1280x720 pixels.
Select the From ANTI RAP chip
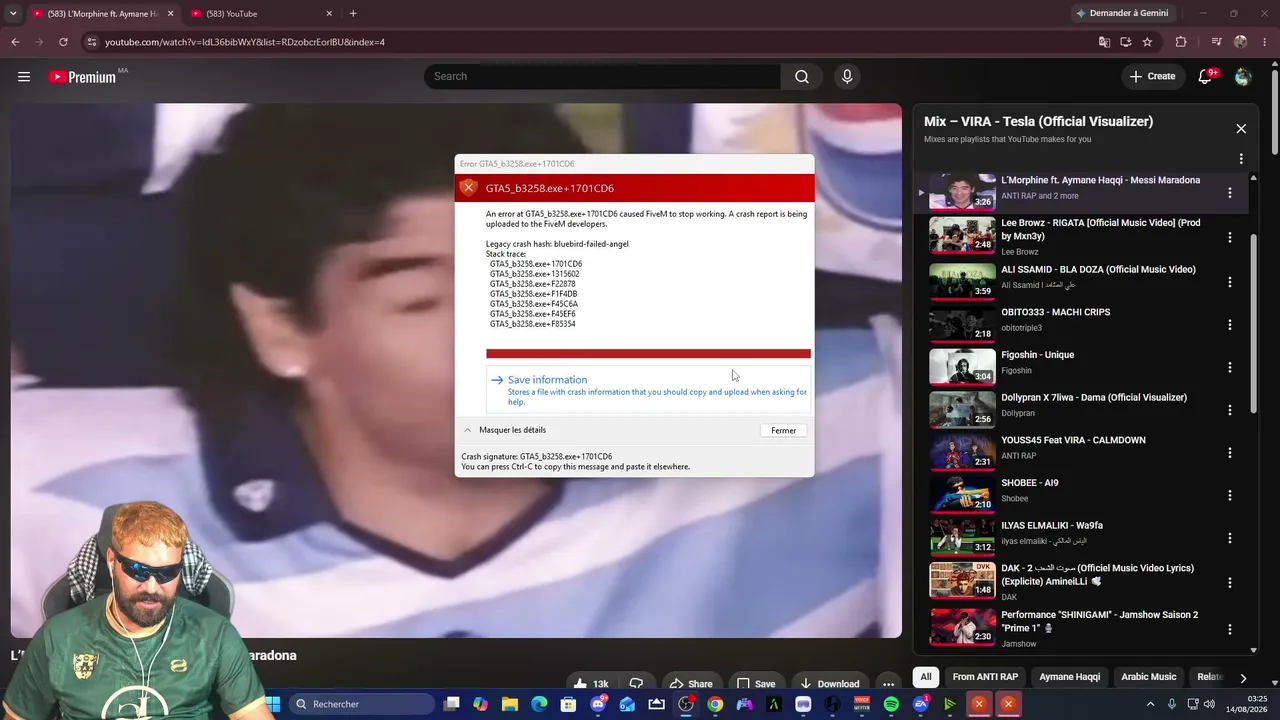coord(985,677)
